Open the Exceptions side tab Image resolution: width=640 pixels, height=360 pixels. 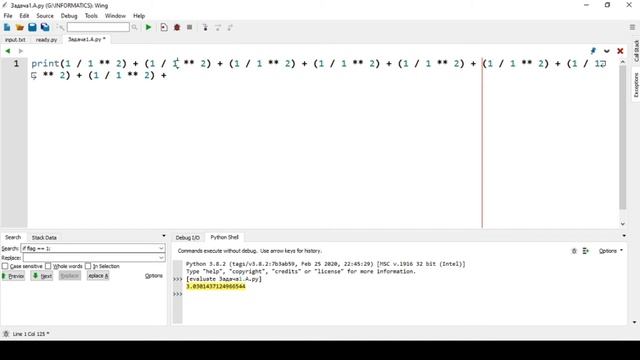(636, 85)
